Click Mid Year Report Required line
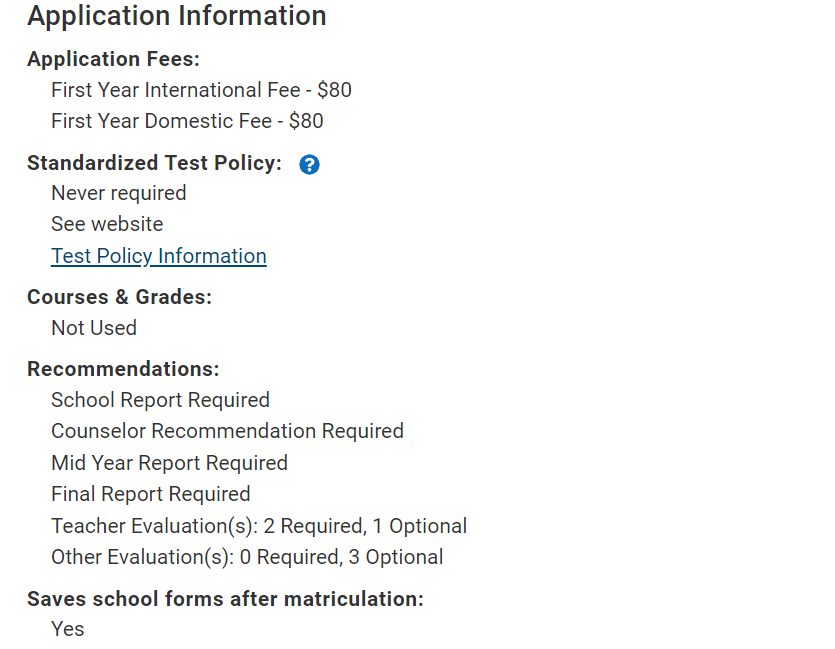The width and height of the screenshot is (835, 649). coord(169,463)
